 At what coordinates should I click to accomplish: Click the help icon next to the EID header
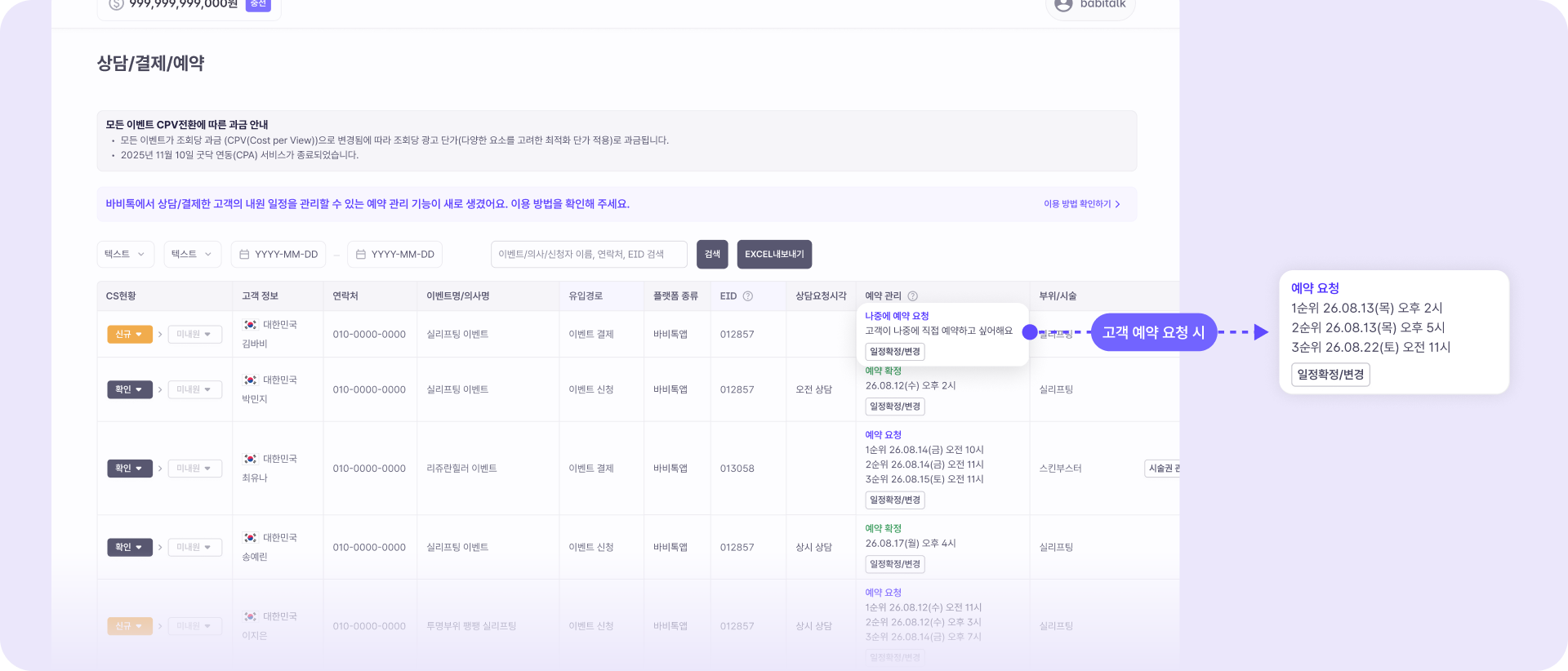[x=747, y=296]
